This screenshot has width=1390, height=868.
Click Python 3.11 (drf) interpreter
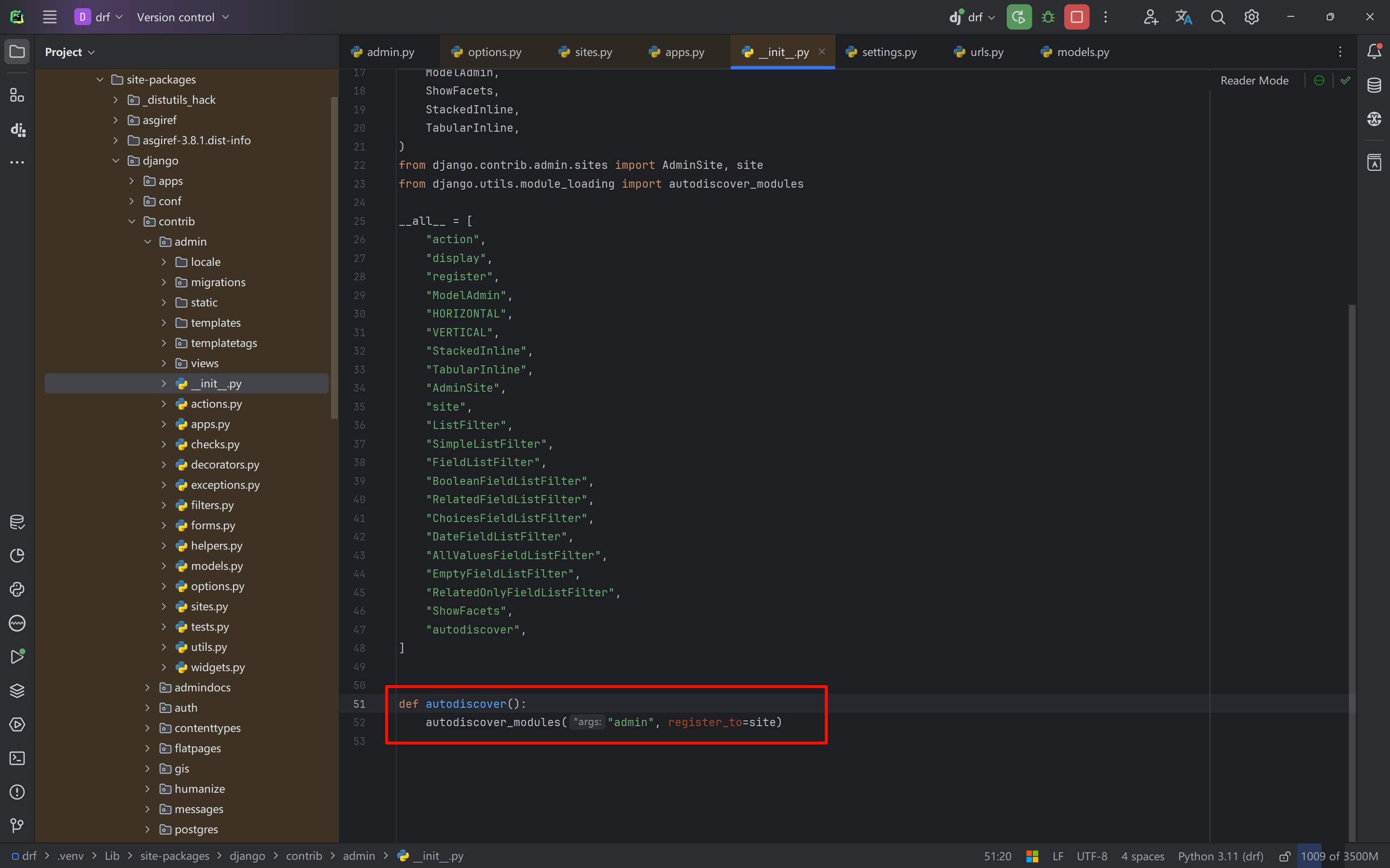tap(1221, 856)
